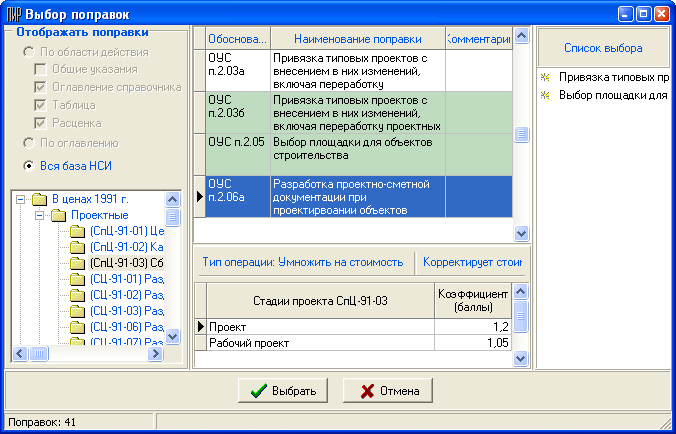Collapse the 'В ценах 1991 г.' tree node
Viewport: 676px width, 434px height.
click(x=22, y=199)
